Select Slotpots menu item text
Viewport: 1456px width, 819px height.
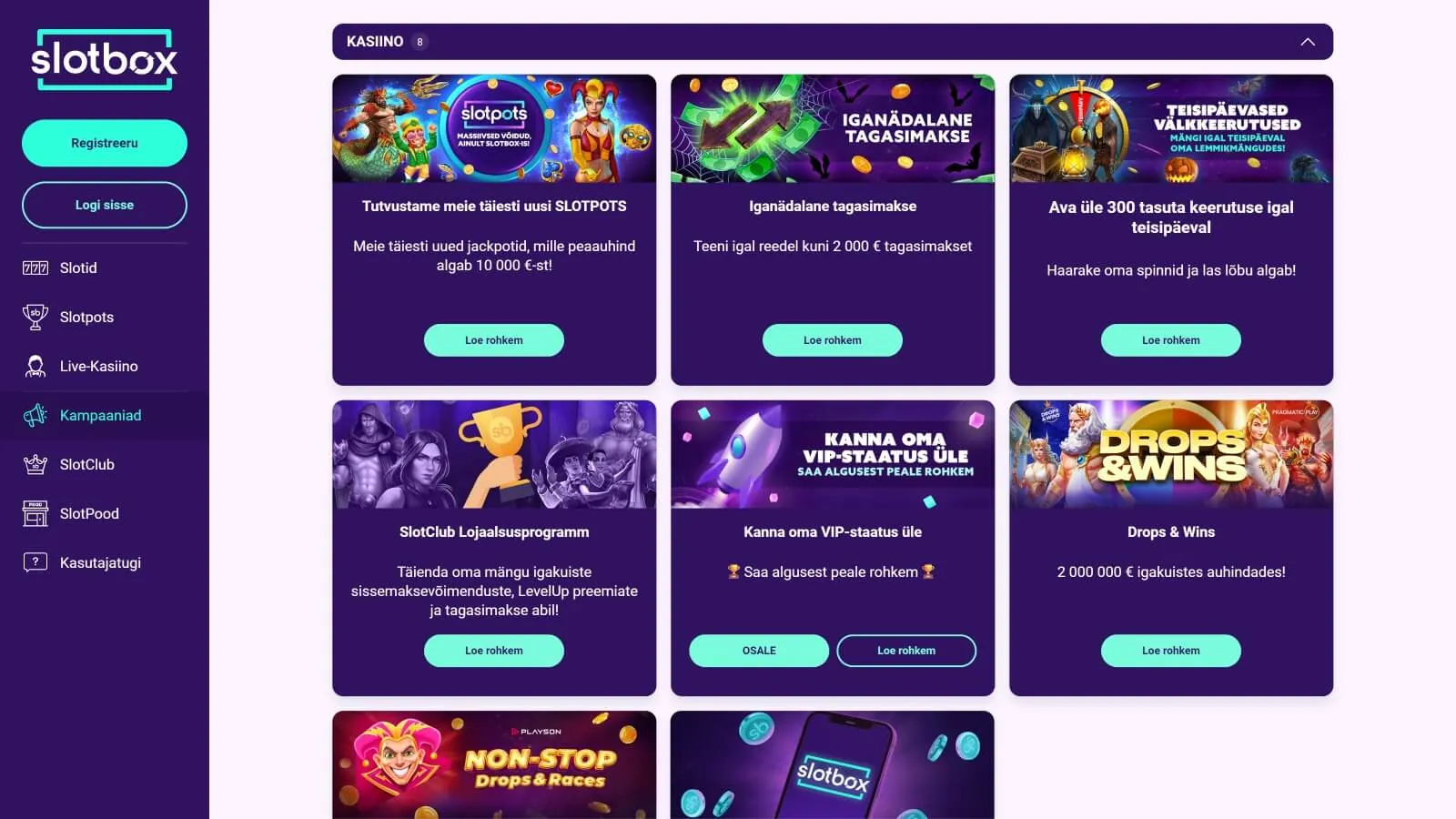(x=86, y=317)
